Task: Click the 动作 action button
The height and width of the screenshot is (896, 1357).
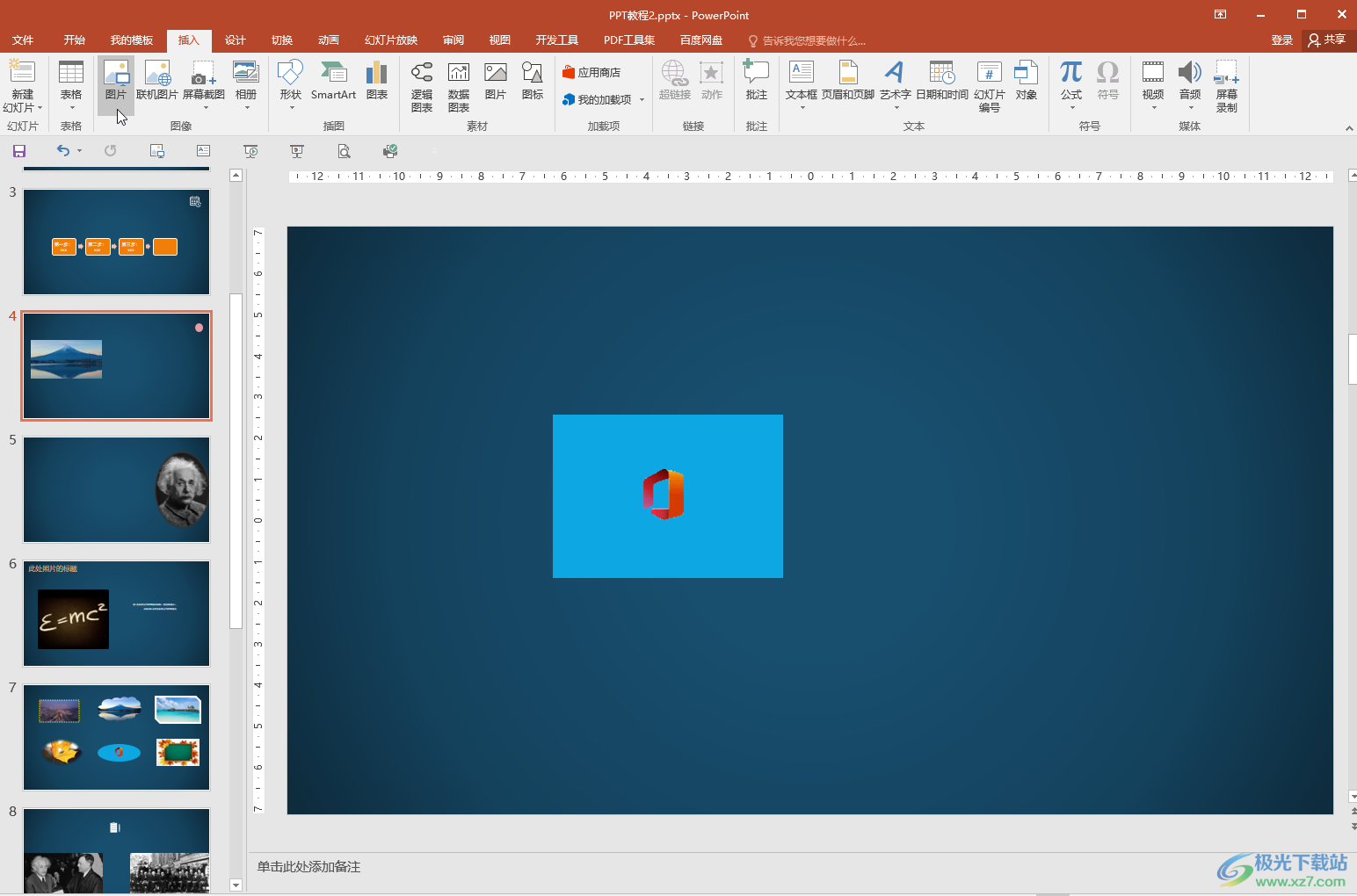Action: click(x=712, y=81)
